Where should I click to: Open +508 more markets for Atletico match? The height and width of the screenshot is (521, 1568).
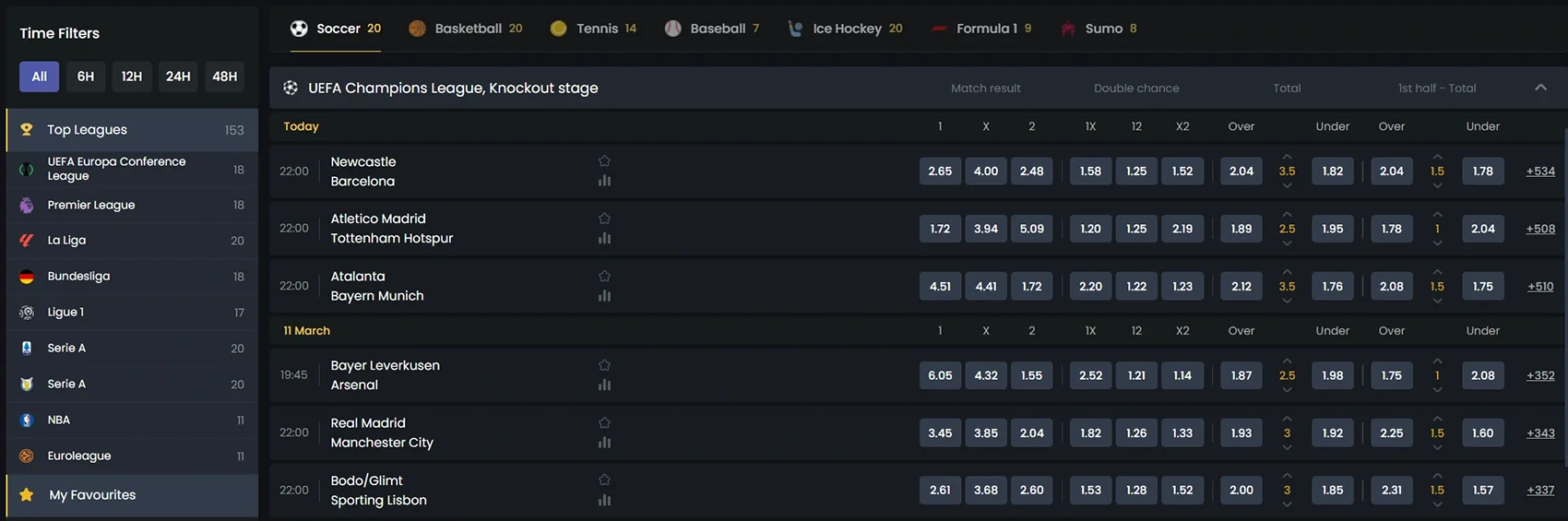[1540, 229]
